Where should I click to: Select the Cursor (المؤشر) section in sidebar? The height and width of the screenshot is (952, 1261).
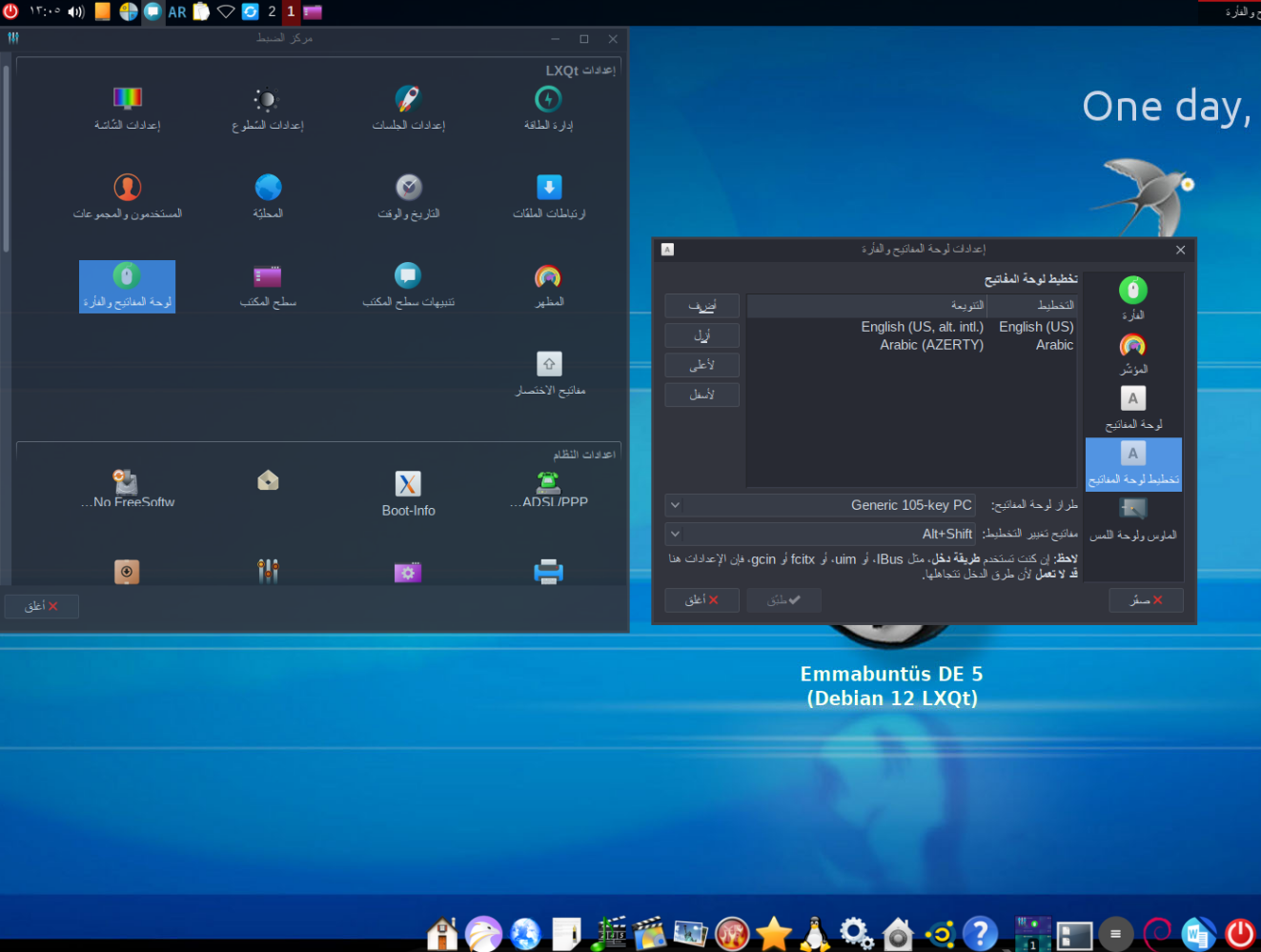[1132, 353]
